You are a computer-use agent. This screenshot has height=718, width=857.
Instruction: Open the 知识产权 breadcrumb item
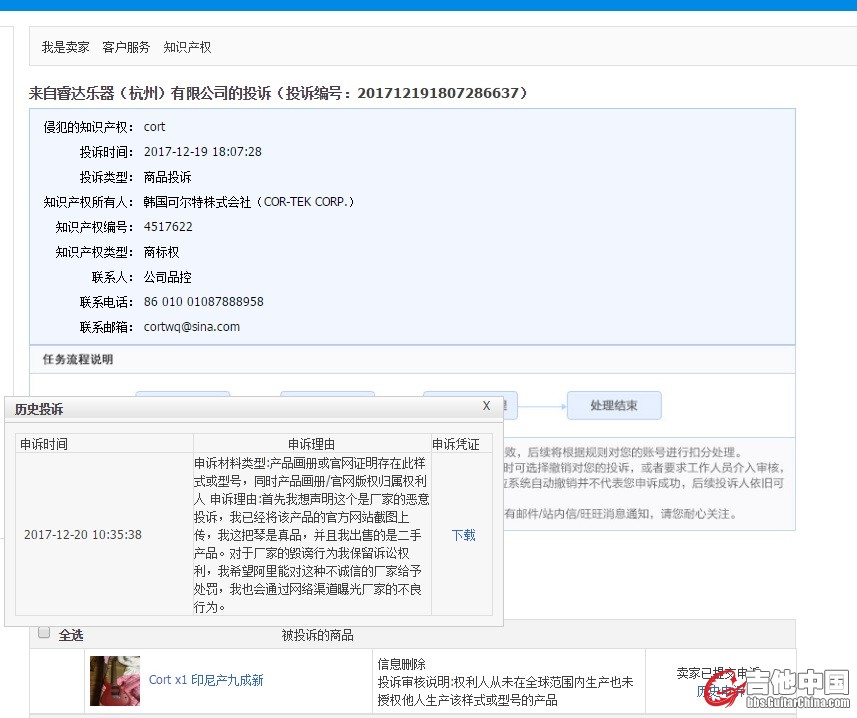(x=187, y=48)
